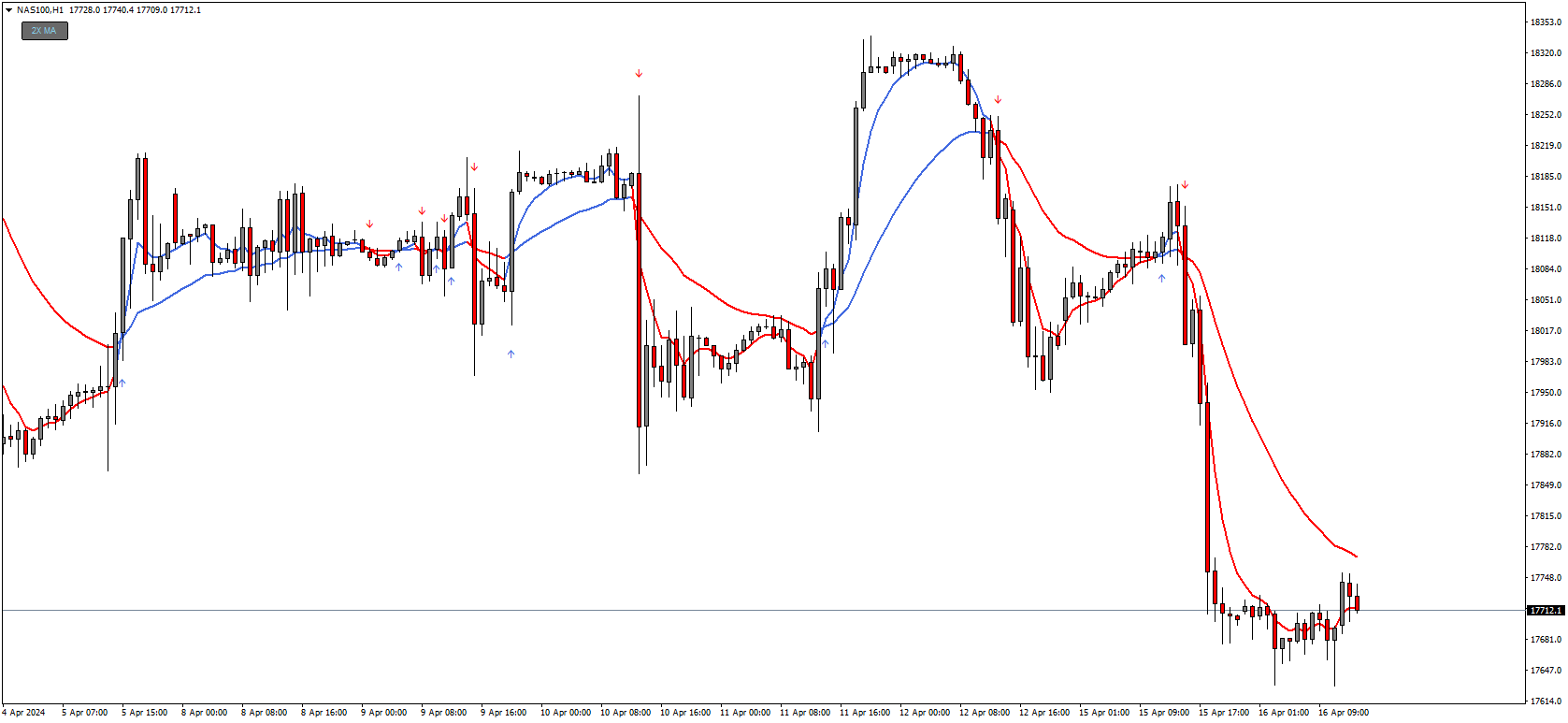
Task: Click the 18252.0 price axis label
Action: [x=1546, y=115]
